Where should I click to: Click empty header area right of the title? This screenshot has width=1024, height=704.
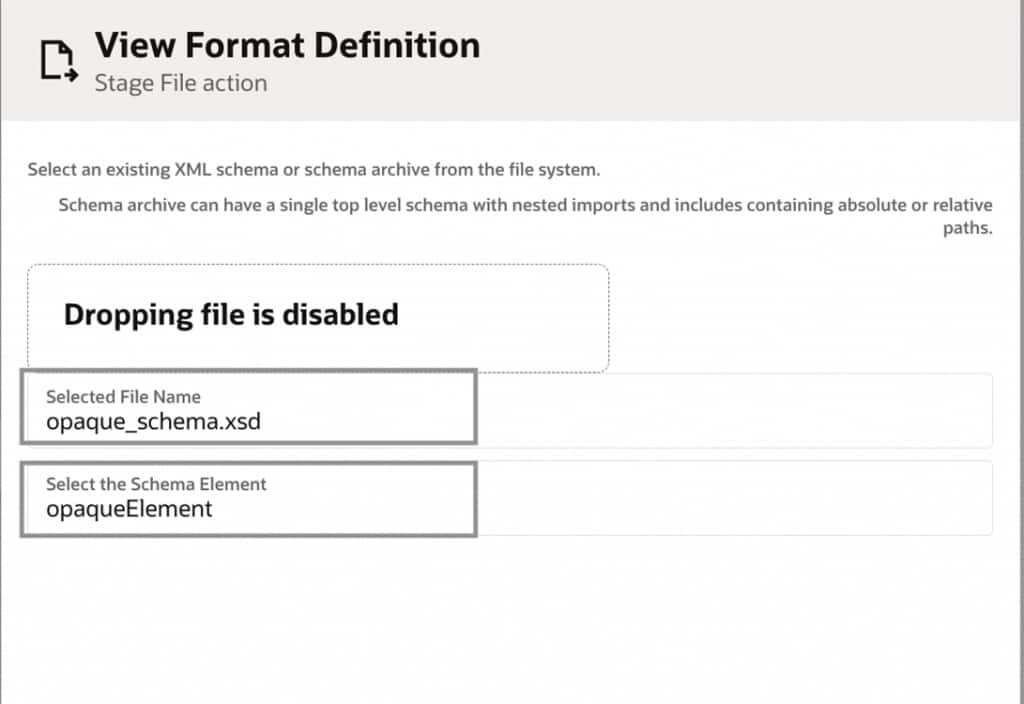pyautogui.click(x=750, y=60)
